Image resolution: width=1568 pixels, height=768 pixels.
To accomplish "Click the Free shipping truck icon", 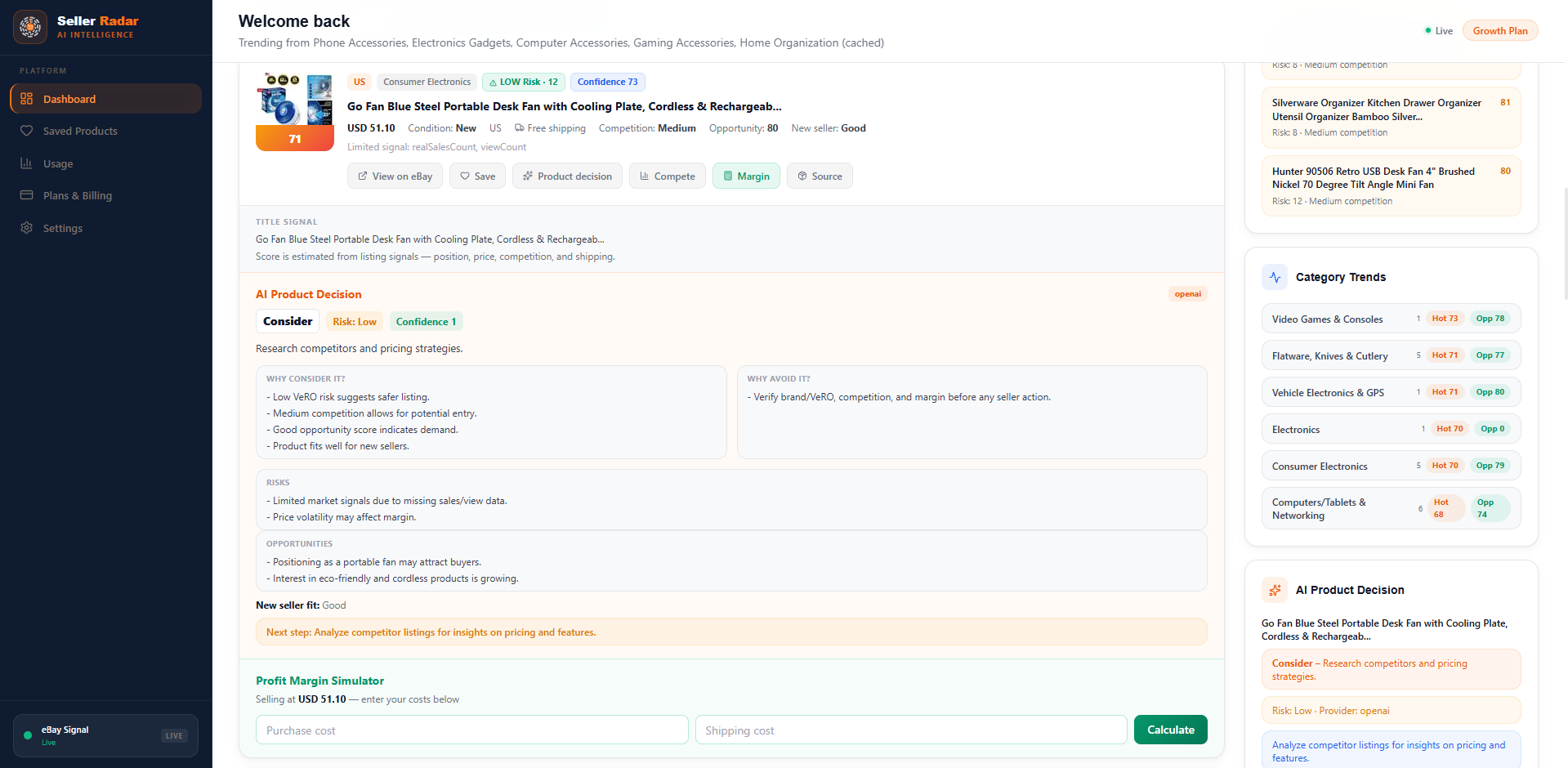I will 520,128.
